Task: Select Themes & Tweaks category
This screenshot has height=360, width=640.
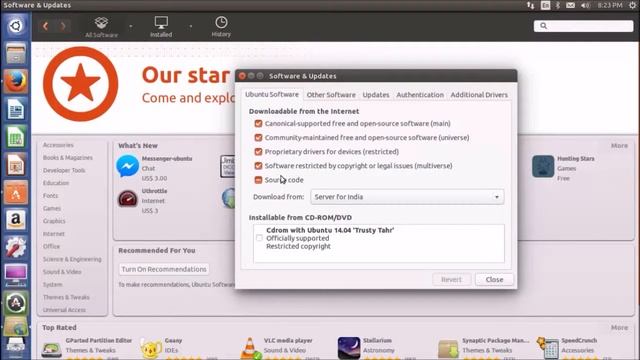Action: (66, 297)
